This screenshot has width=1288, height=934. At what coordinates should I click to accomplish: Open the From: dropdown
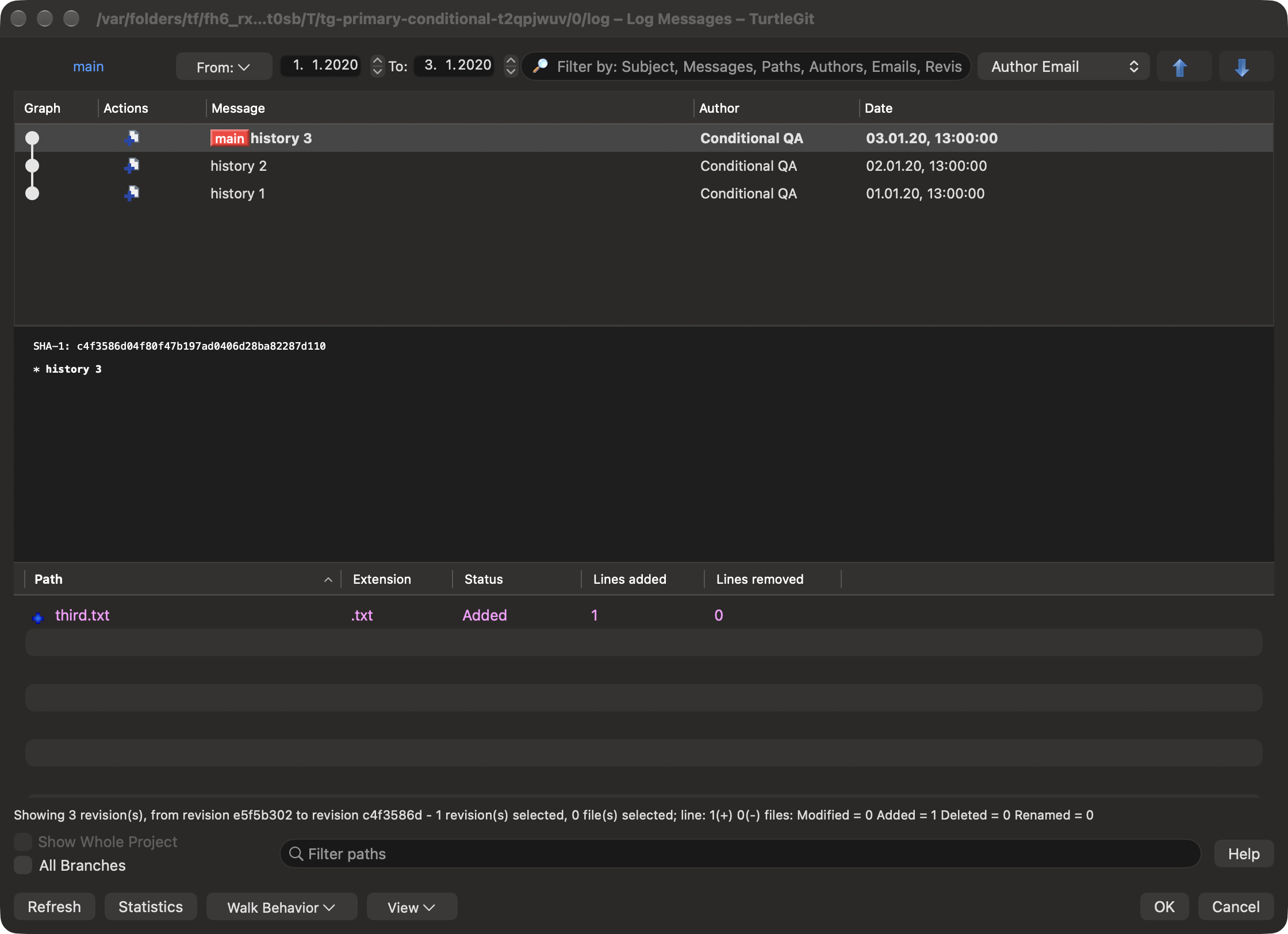(224, 67)
